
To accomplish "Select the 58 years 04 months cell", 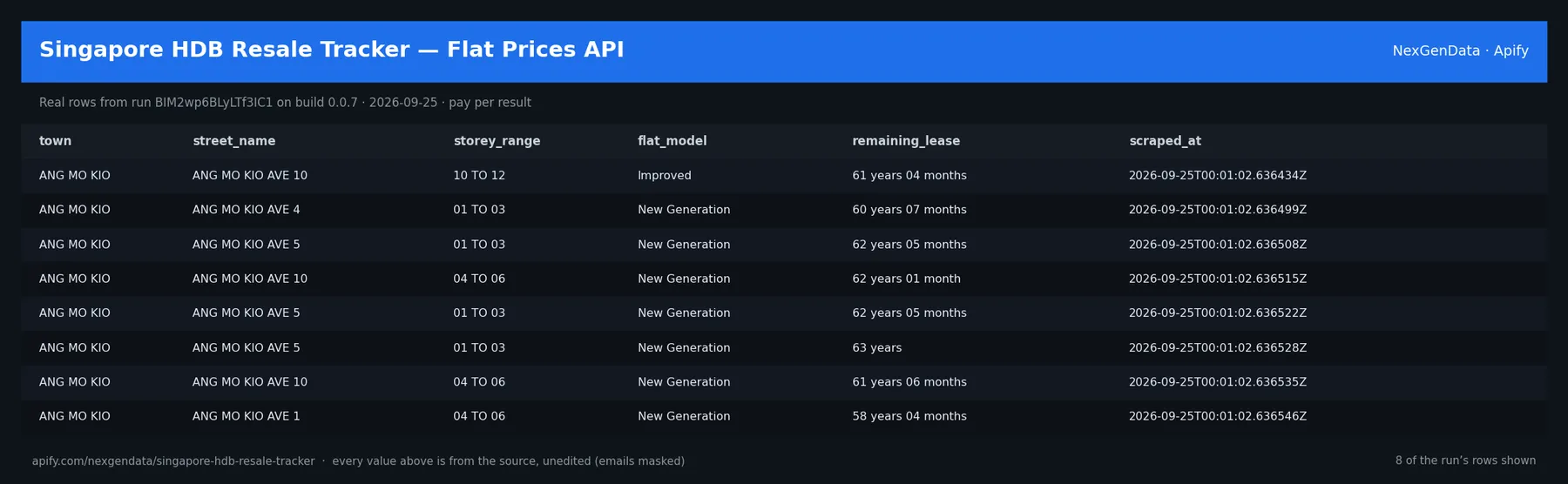I will [x=909, y=416].
